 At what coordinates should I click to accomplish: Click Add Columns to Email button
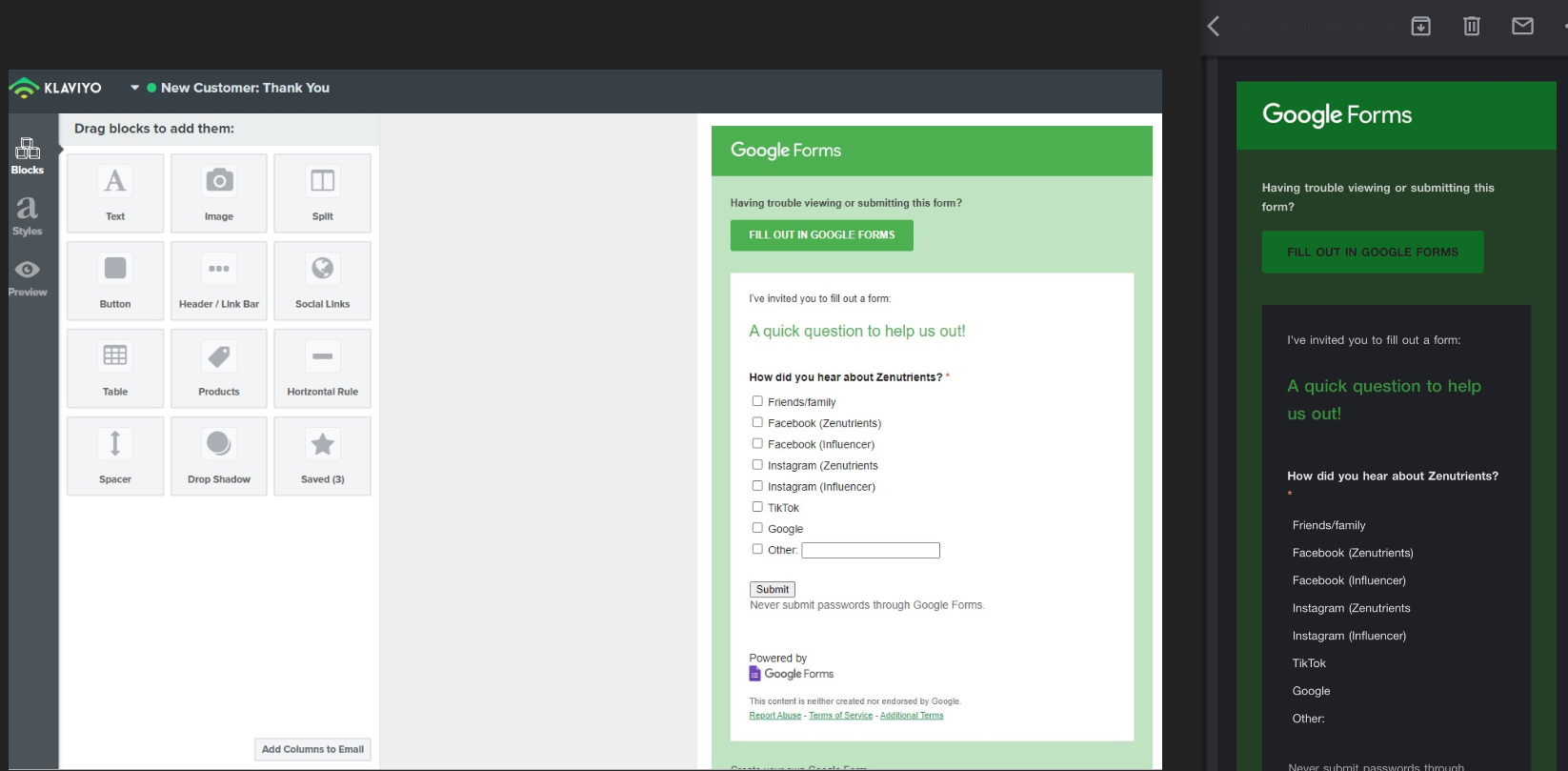click(312, 749)
